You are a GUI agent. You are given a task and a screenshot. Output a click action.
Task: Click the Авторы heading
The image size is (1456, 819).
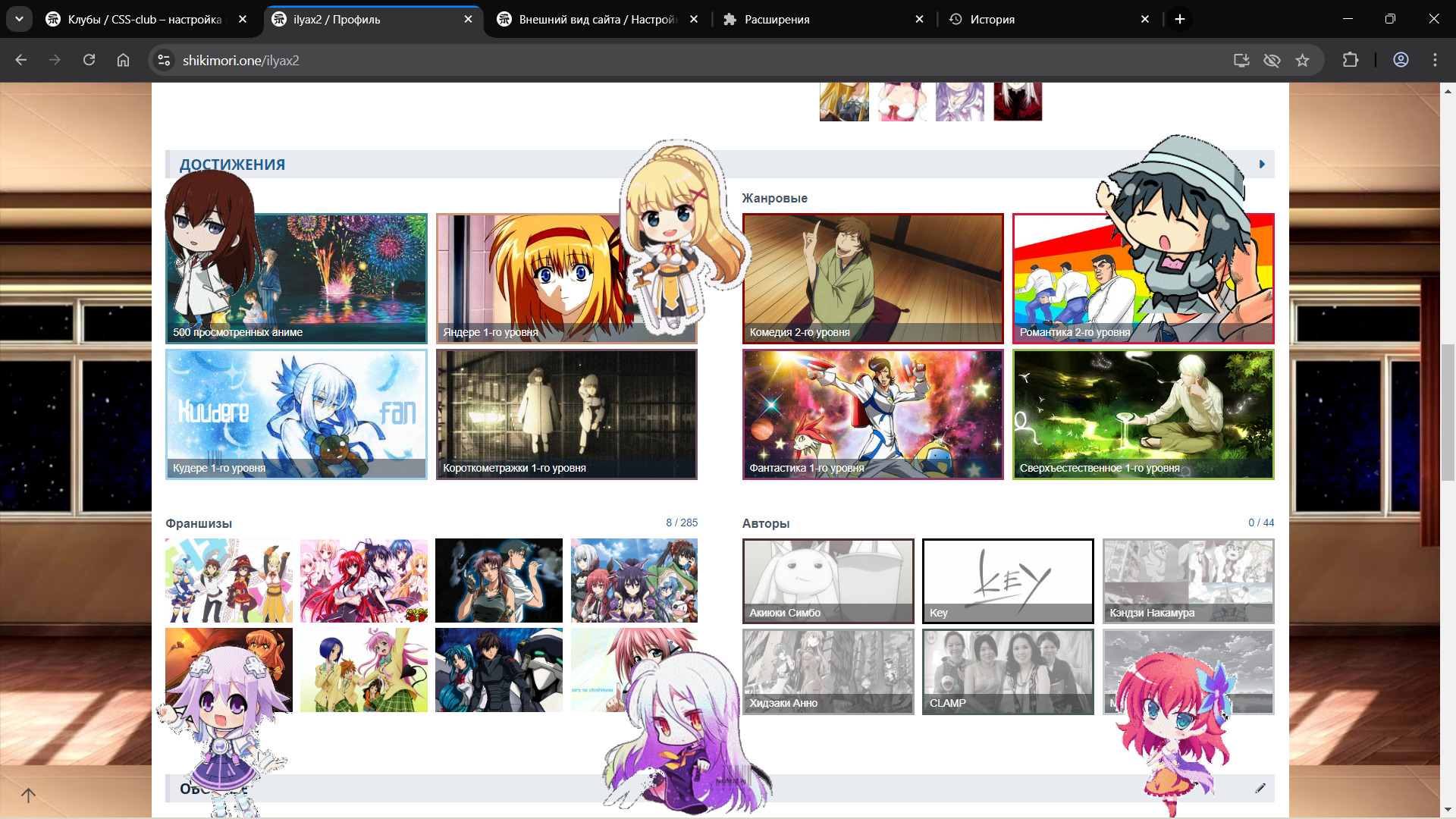pos(766,523)
